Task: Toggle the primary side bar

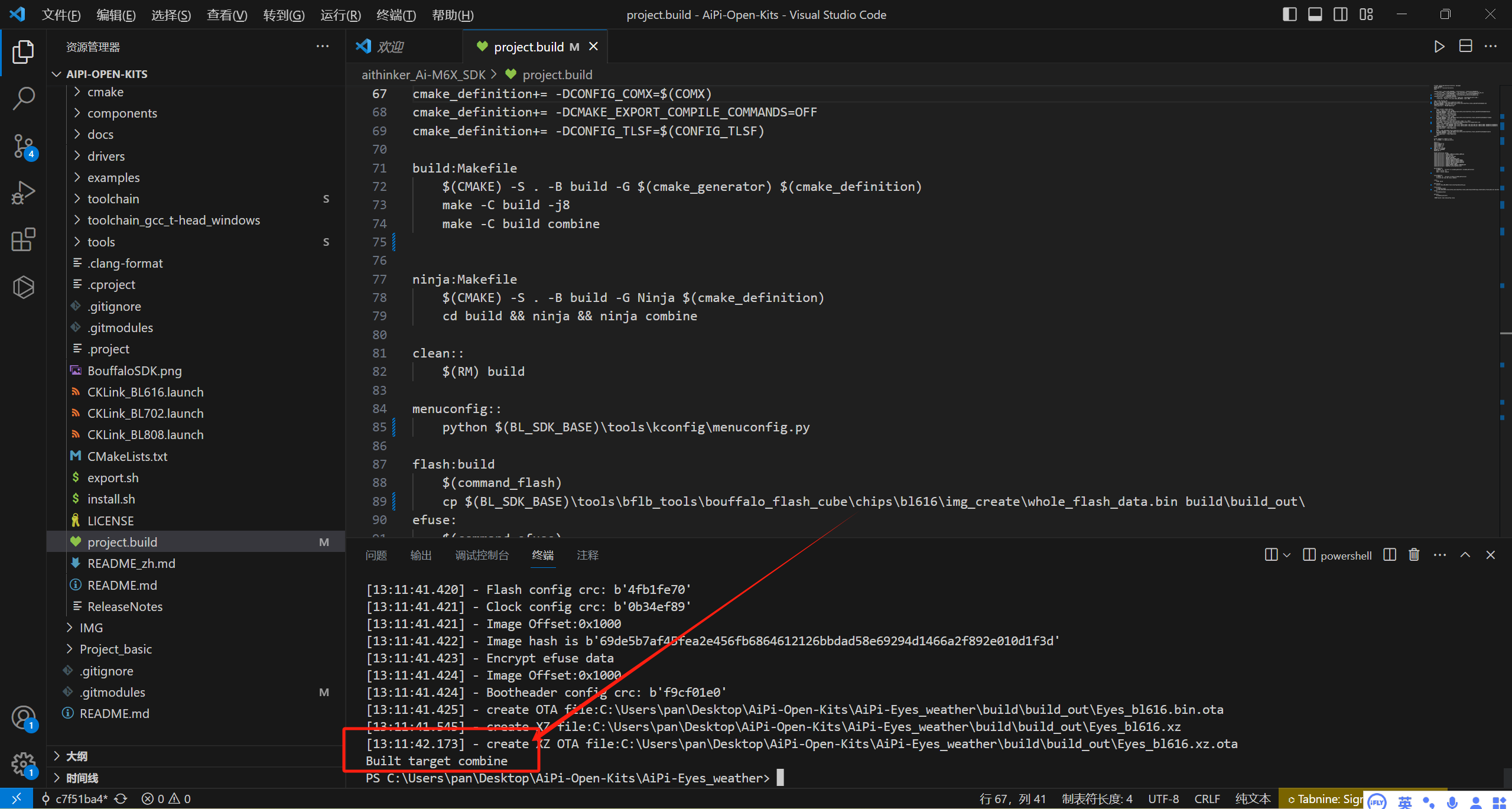Action: (x=1290, y=14)
